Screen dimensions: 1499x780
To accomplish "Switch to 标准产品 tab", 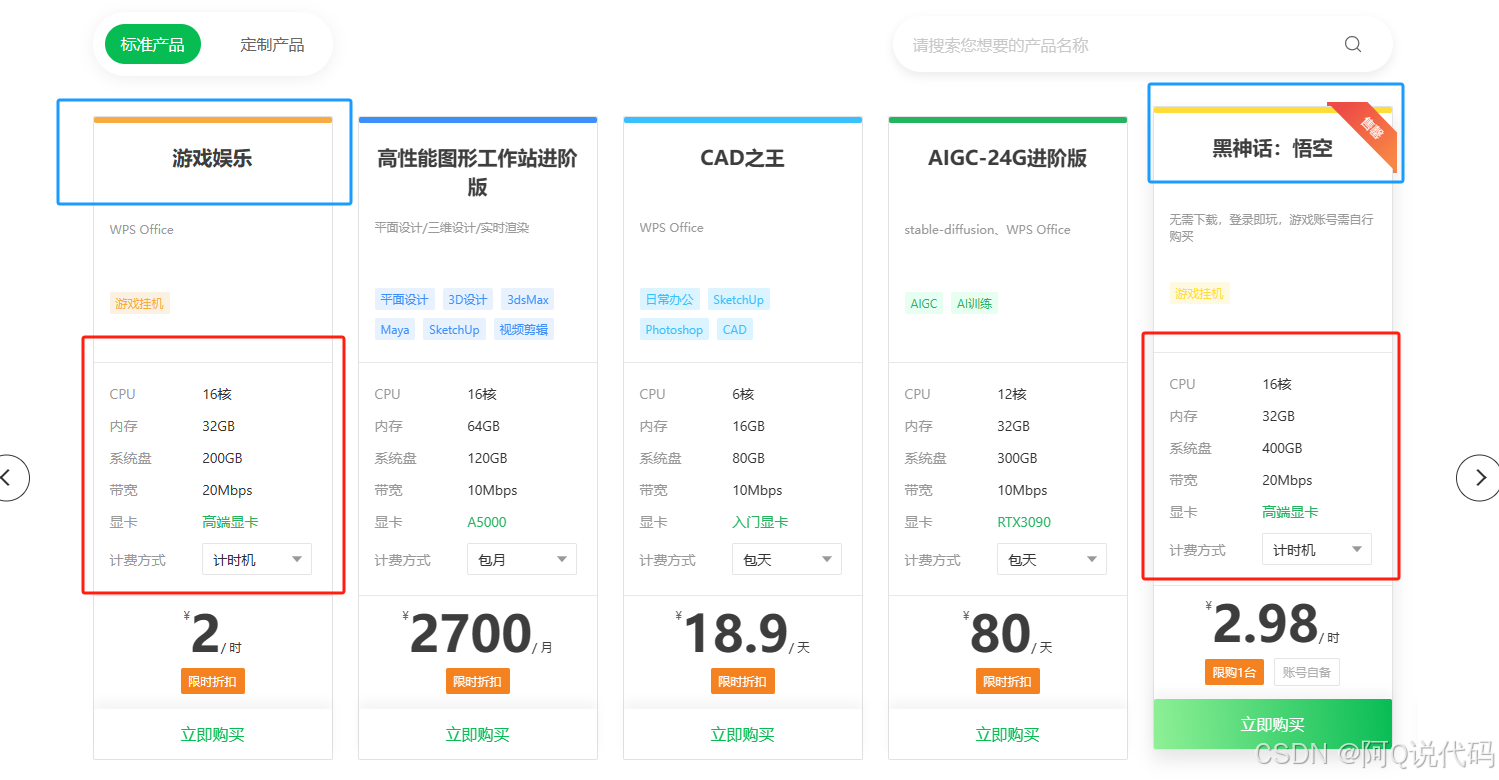I will pyautogui.click(x=152, y=44).
